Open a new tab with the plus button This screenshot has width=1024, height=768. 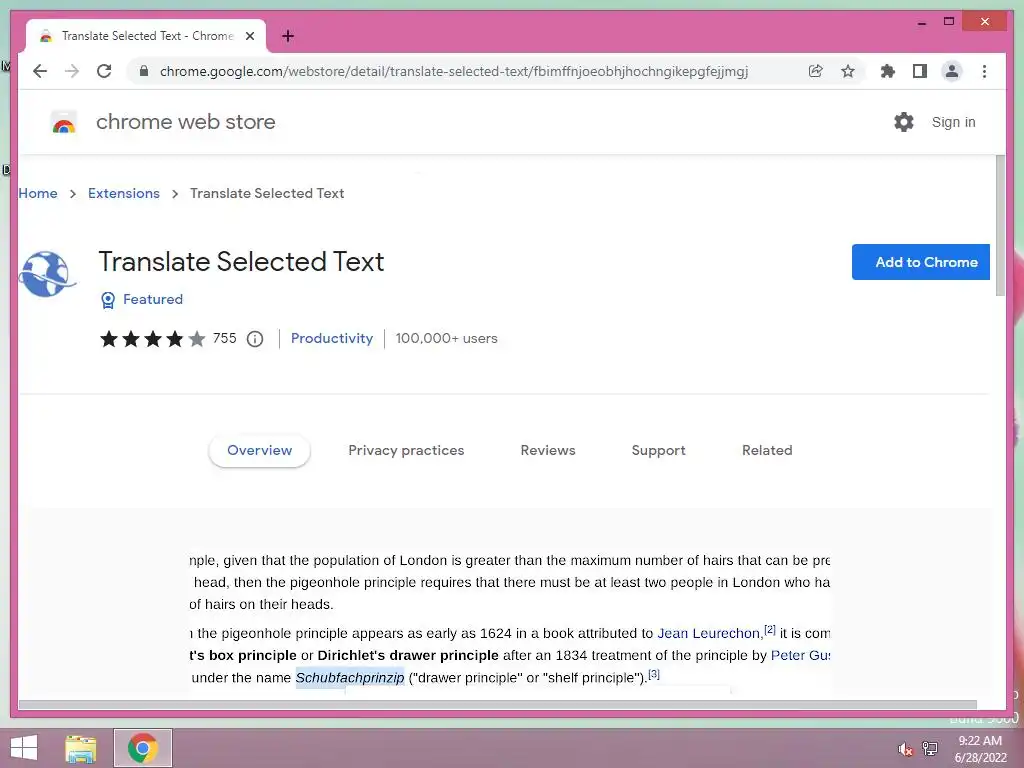(x=288, y=36)
